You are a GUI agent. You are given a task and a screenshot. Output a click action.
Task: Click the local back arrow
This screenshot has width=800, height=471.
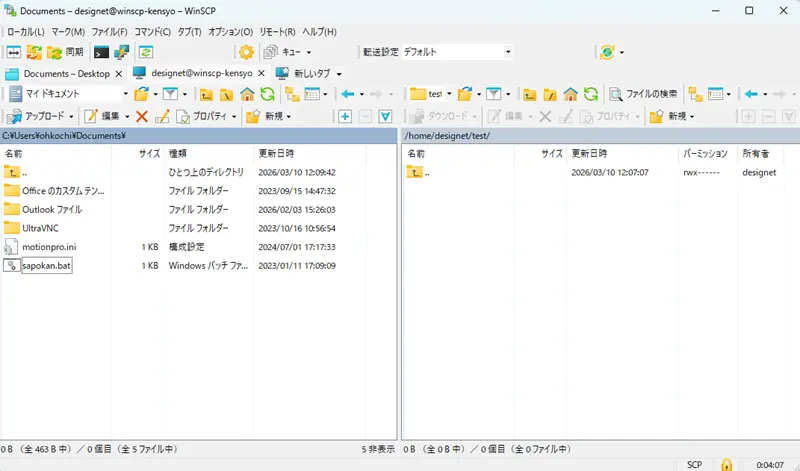coord(348,94)
